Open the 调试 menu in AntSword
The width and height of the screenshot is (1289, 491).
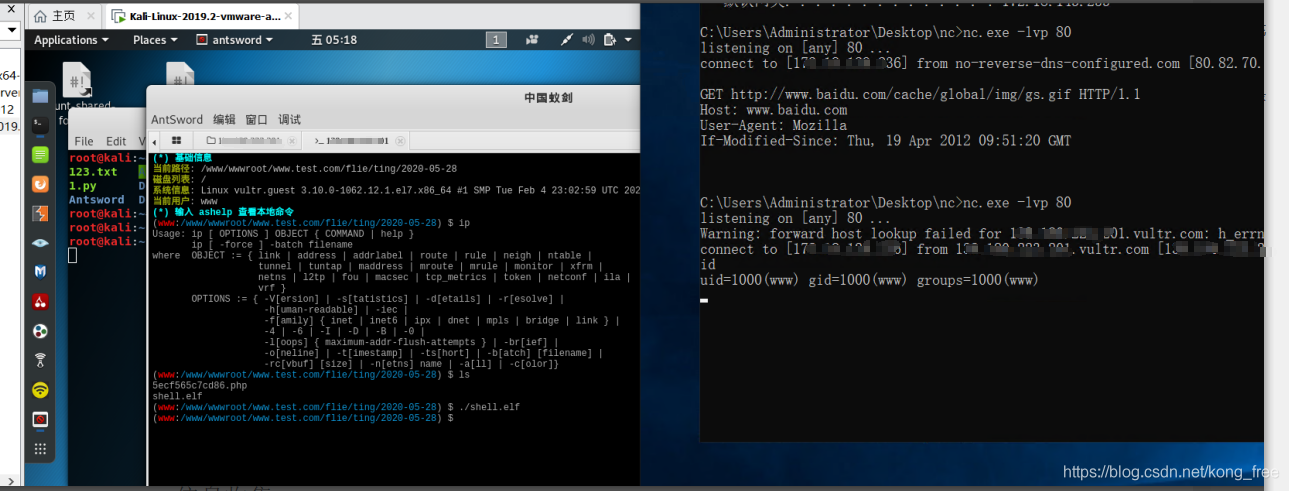[x=289, y=119]
